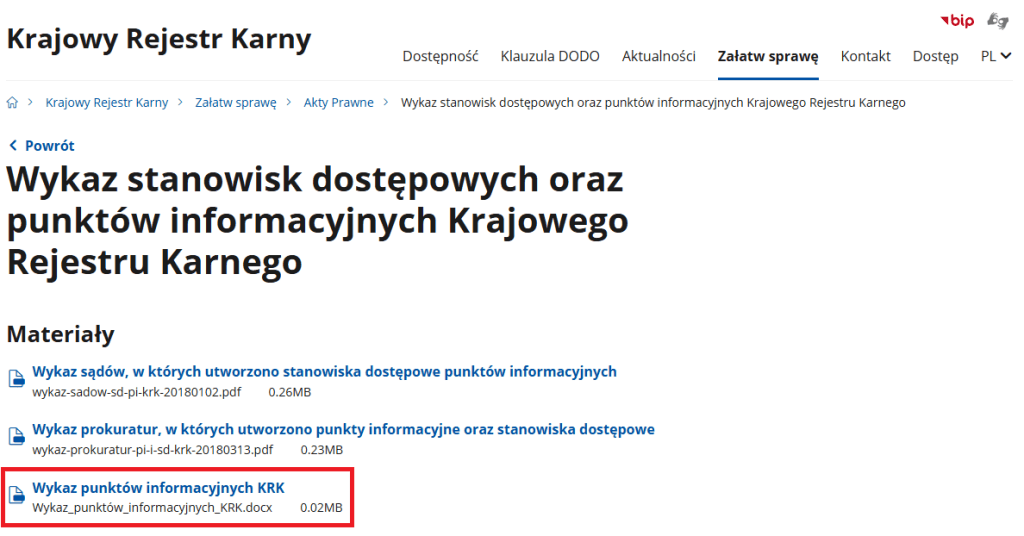Expand the PL language dropdown
Viewport: 1024px width, 536px height.
[995, 56]
